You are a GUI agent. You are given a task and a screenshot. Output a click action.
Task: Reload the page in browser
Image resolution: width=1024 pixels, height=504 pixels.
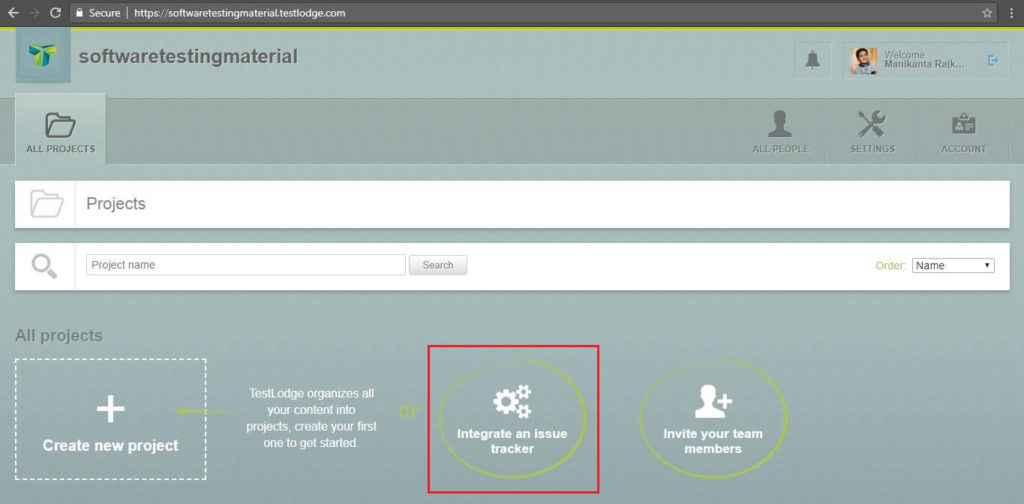58,13
